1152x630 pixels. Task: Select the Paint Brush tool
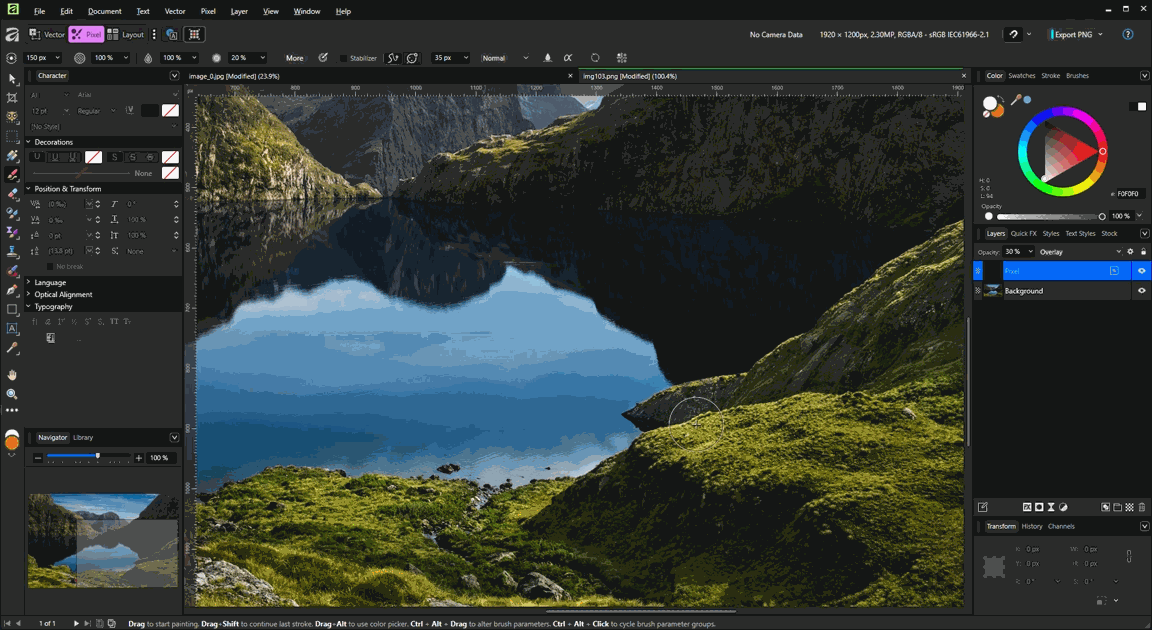[x=12, y=175]
